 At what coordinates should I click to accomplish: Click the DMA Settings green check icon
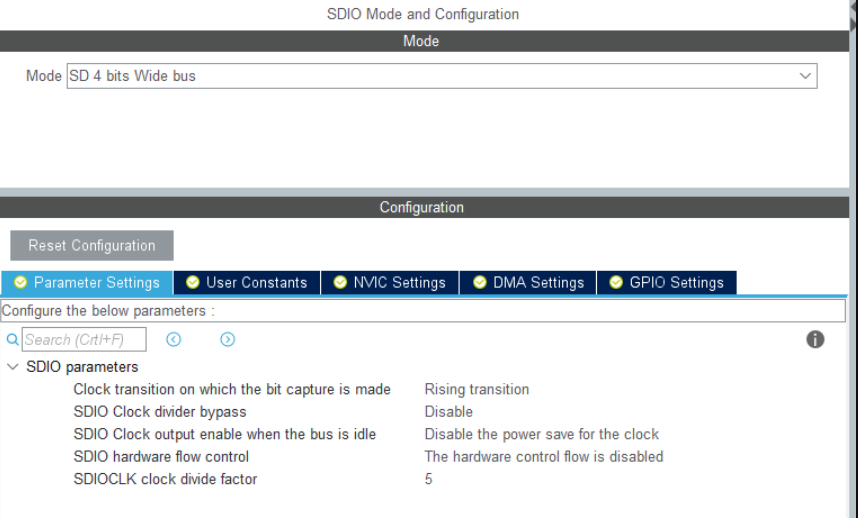tap(480, 283)
